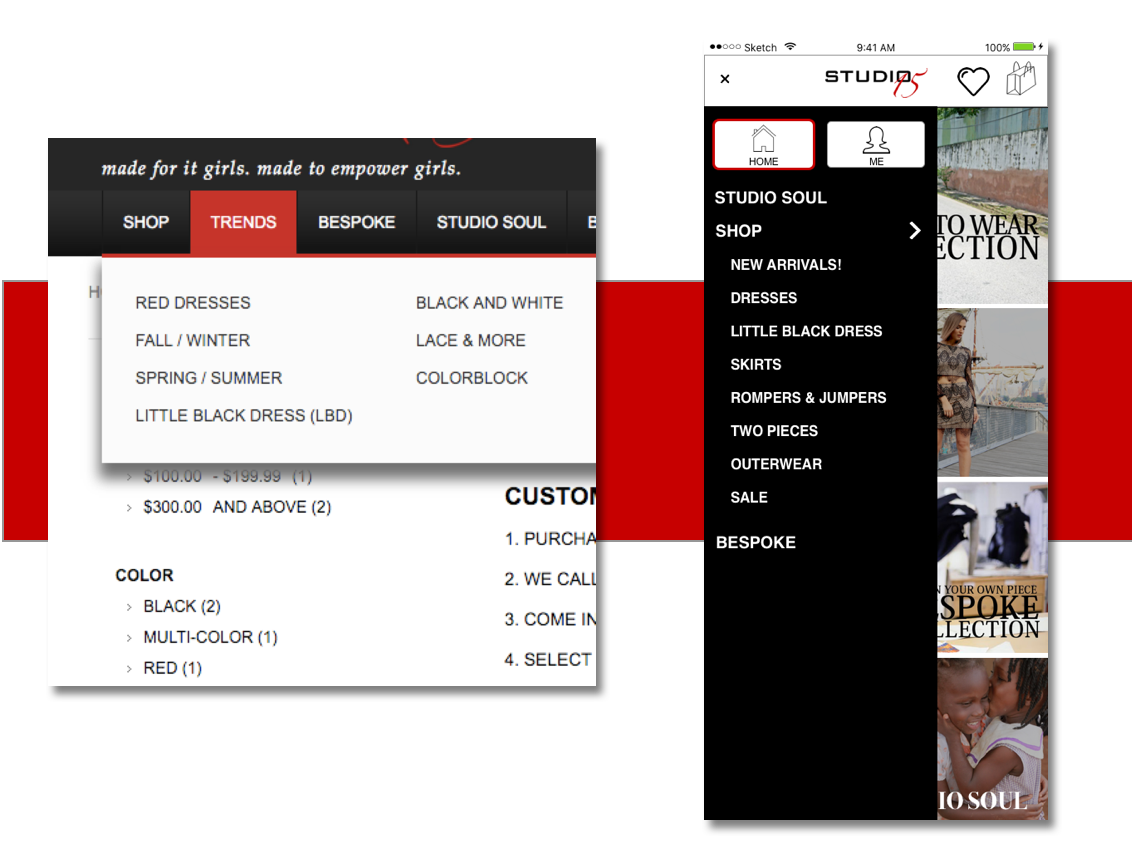Viewport: 1132px width, 854px height.
Task: Open COLORBLOCK trend link
Action: (471, 378)
